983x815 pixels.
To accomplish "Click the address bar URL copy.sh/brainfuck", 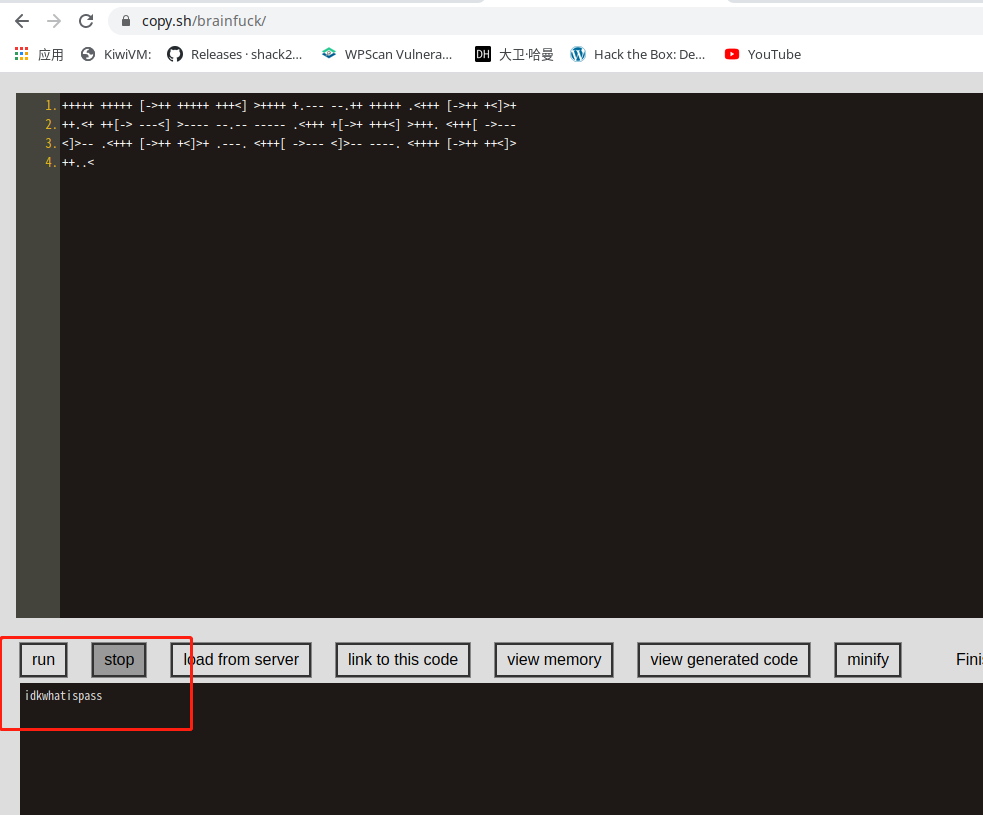I will [x=204, y=21].
